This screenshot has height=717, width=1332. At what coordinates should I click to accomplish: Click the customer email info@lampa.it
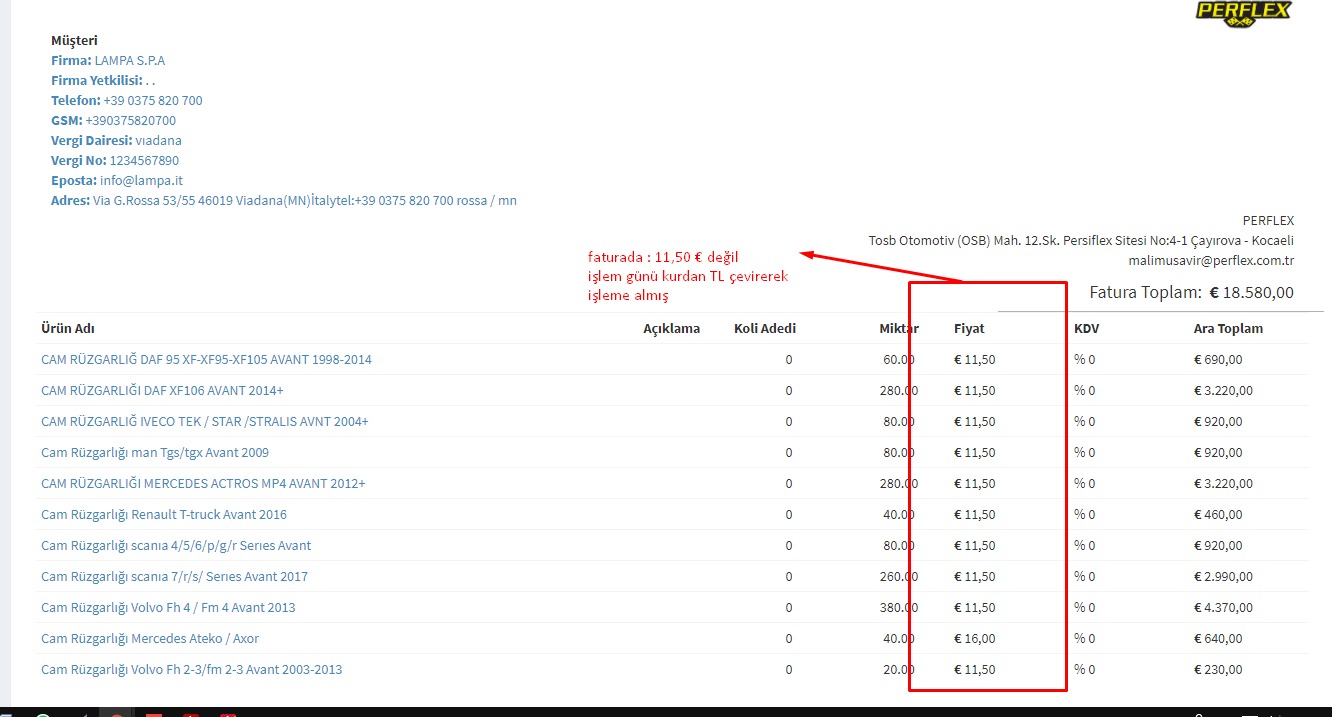(141, 180)
